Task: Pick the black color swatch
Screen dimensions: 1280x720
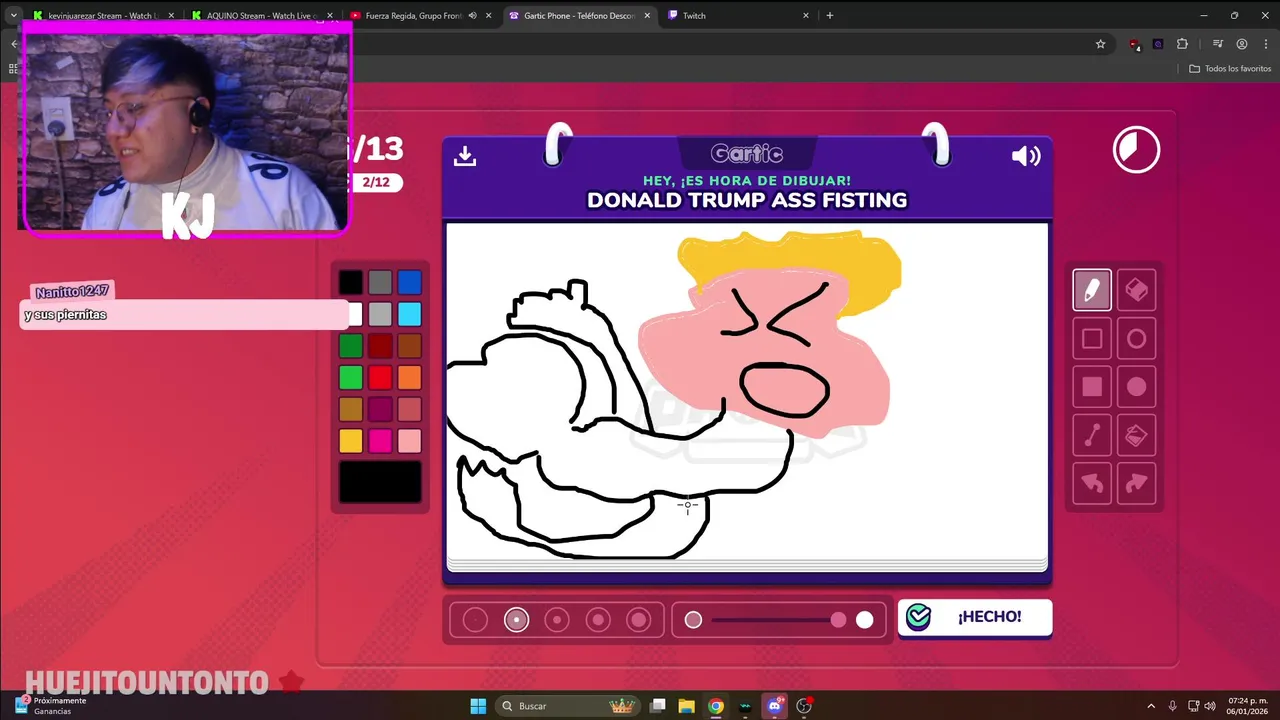Action: coord(350,282)
